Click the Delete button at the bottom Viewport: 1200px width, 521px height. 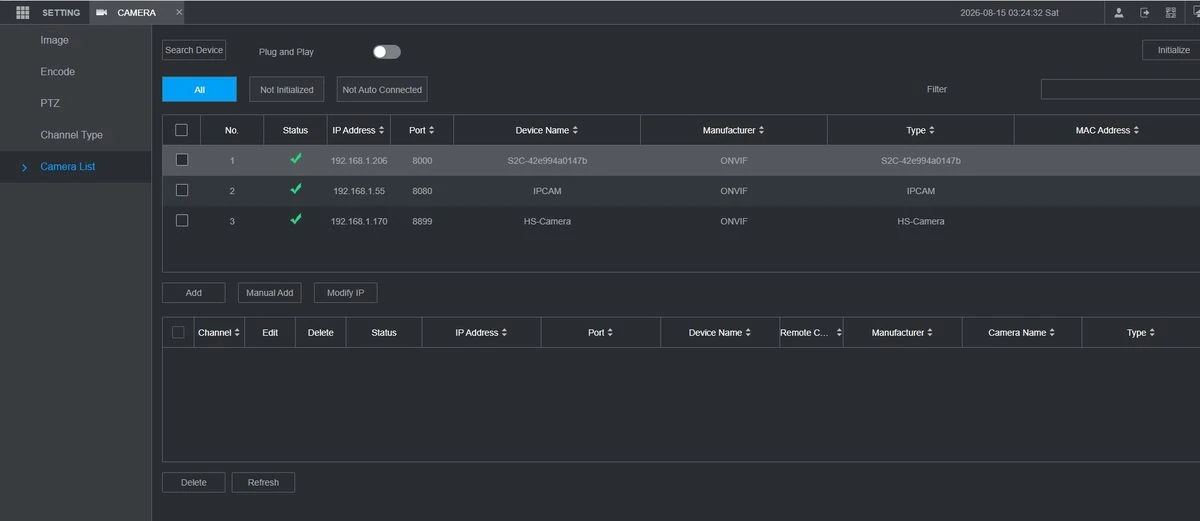tap(194, 482)
